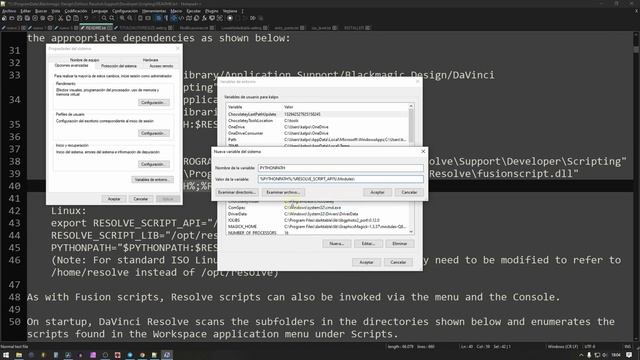Click the Notepad++ Zoom out icon
The height and width of the screenshot is (360, 640).
click(x=130, y=18)
